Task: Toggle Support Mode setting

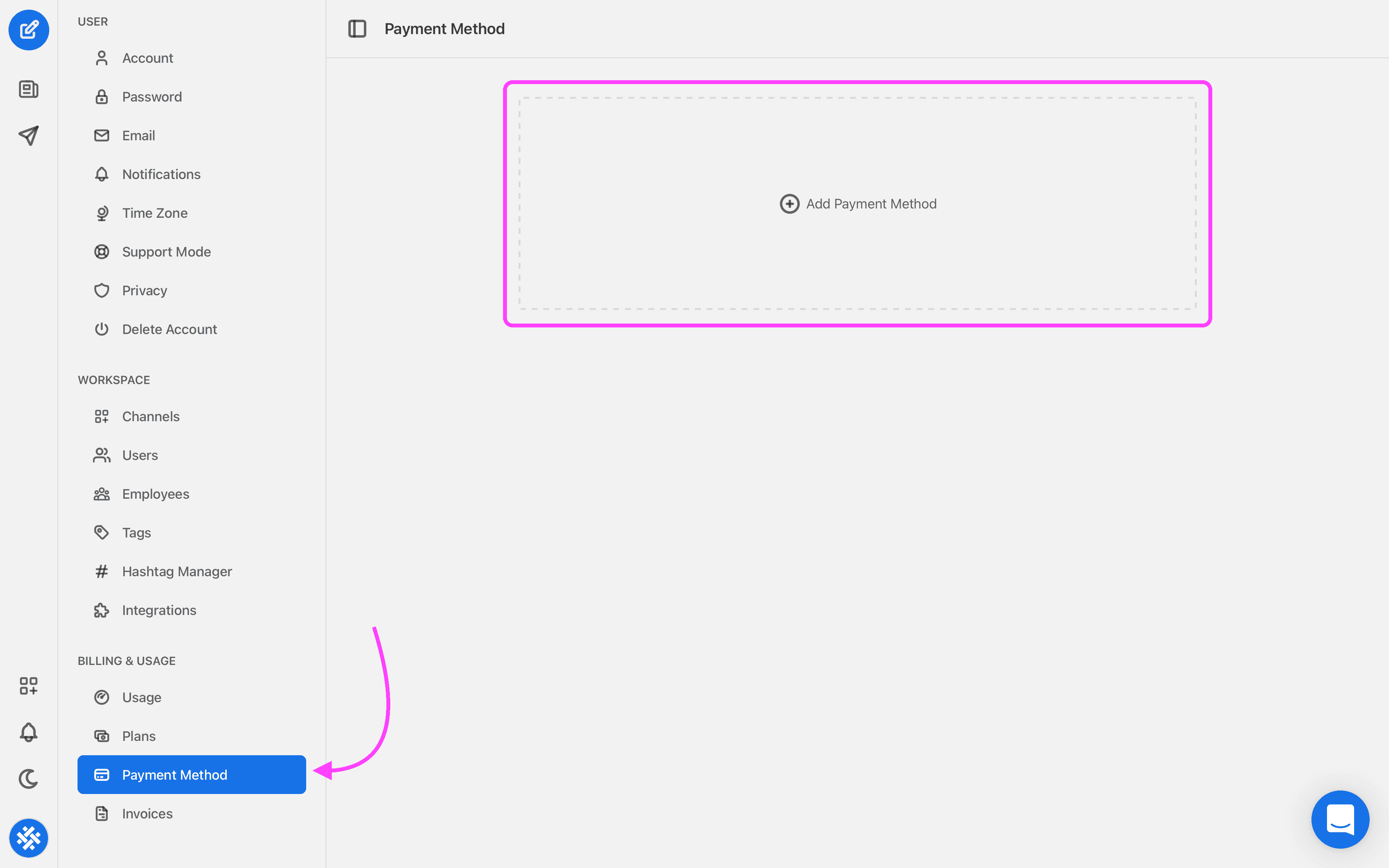Action: (166, 251)
